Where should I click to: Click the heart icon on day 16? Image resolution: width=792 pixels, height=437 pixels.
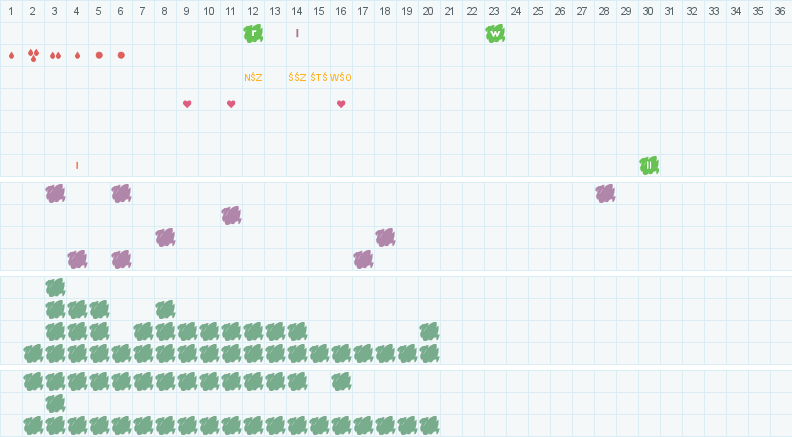(x=341, y=104)
